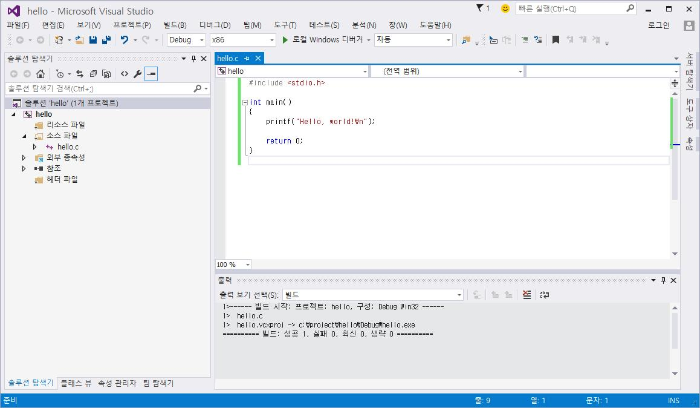Open the 프로젝트(P) menu
The width and height of the screenshot is (700, 408).
[x=132, y=25]
